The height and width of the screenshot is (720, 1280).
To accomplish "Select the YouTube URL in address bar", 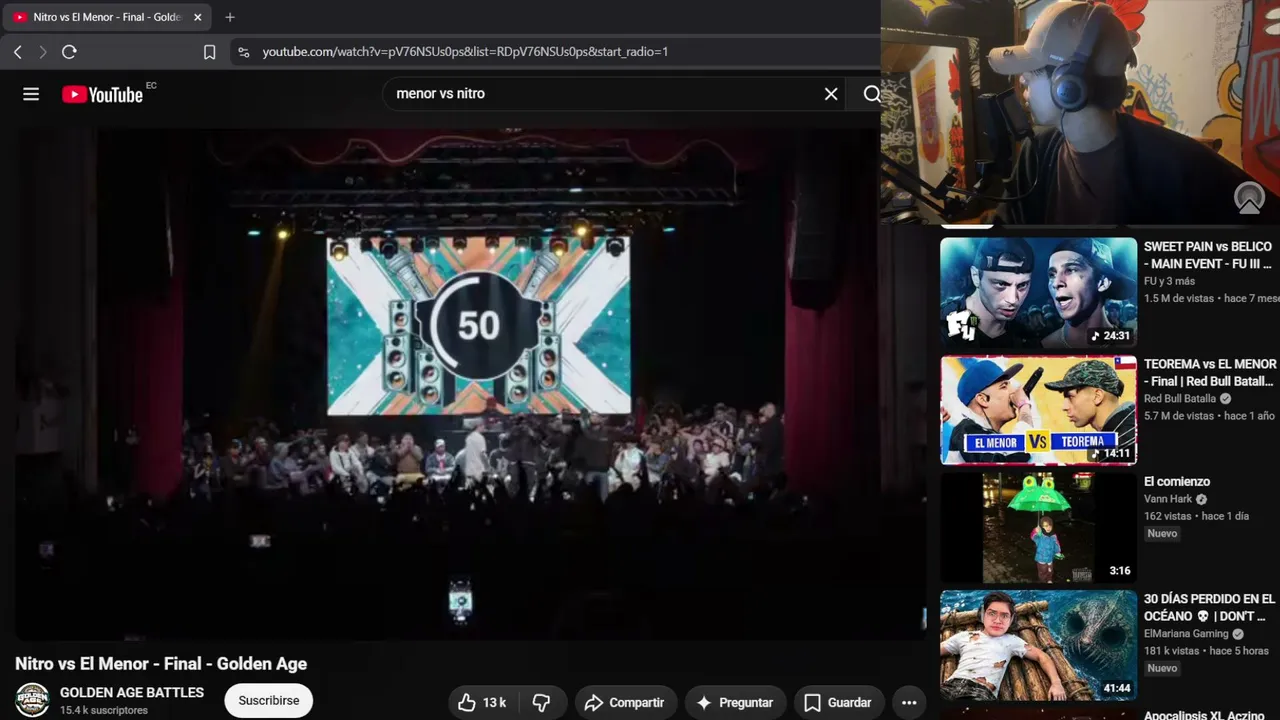I will click(x=465, y=52).
